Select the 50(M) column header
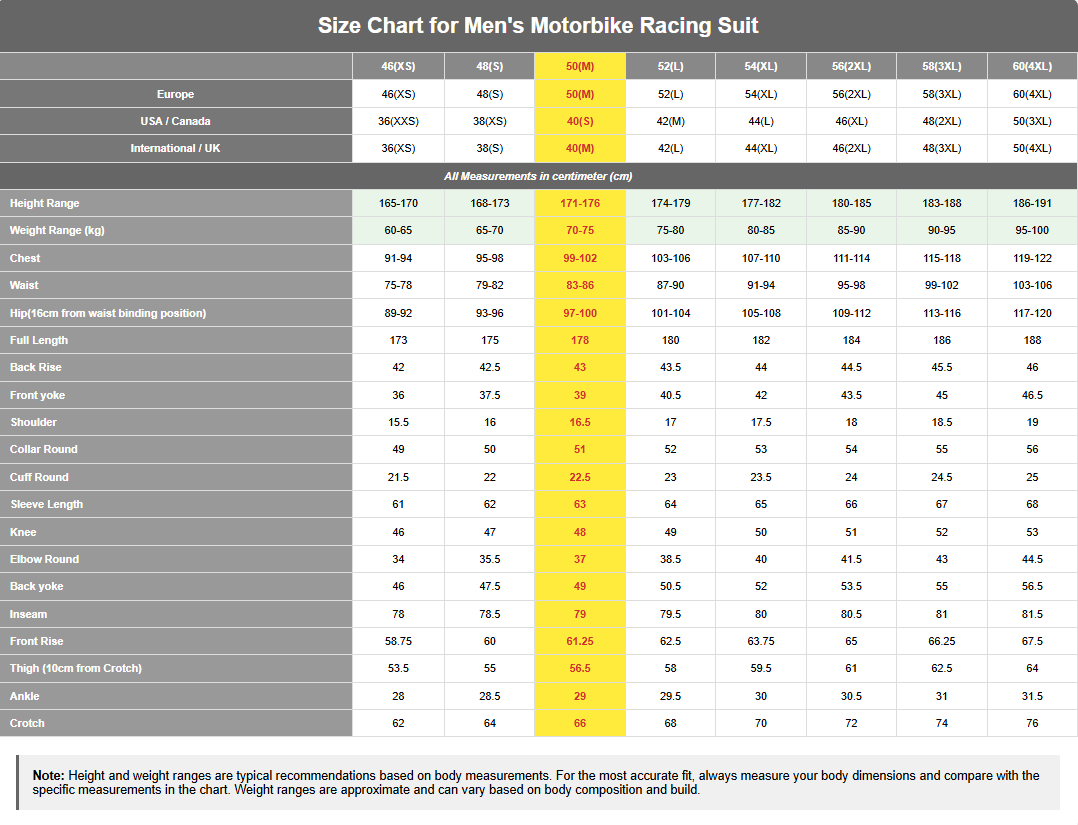The image size is (1078, 825). [580, 67]
